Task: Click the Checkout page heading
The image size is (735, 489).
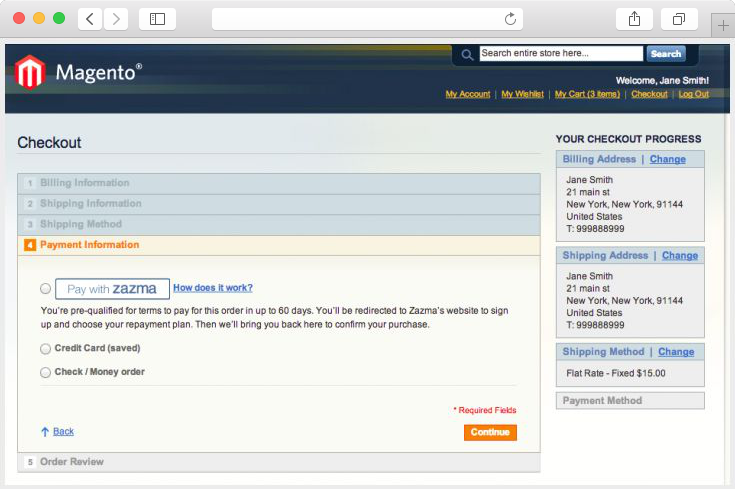Action: coord(49,143)
